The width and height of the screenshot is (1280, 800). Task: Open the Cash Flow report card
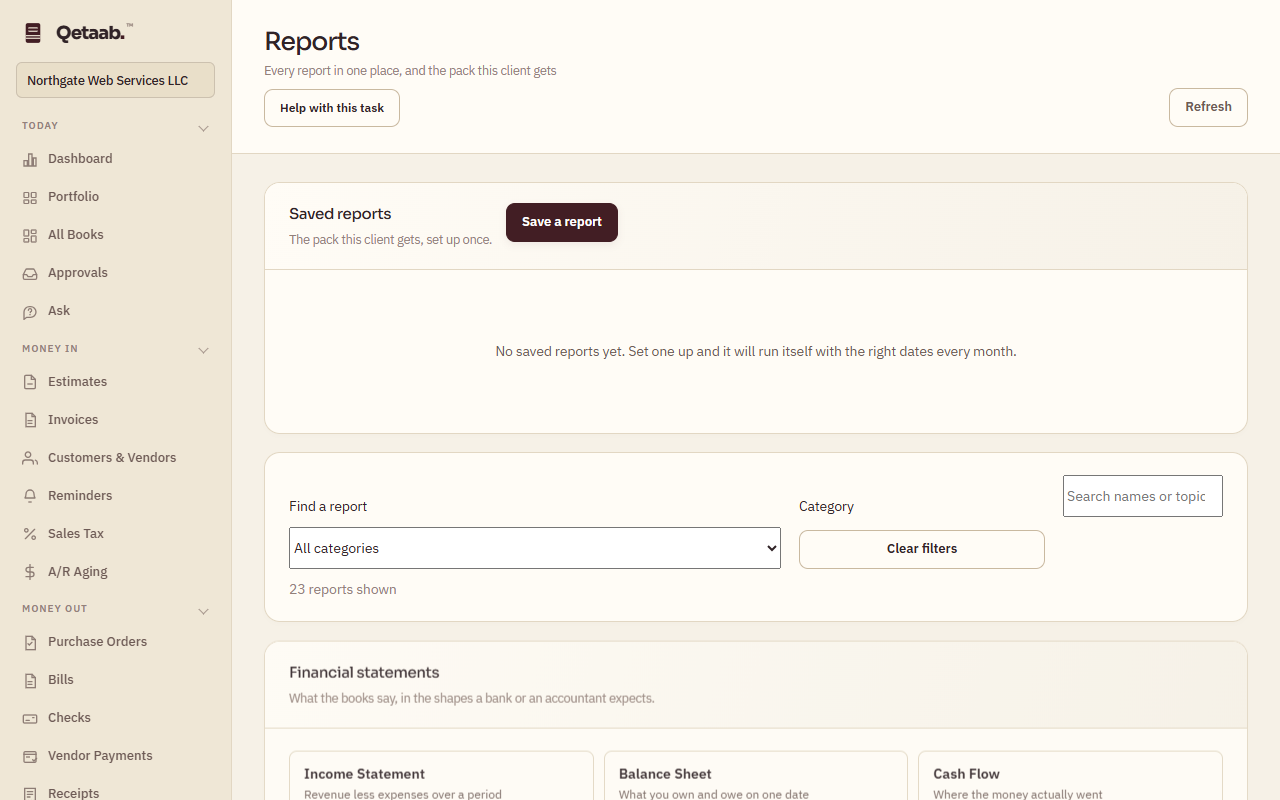point(1070,776)
